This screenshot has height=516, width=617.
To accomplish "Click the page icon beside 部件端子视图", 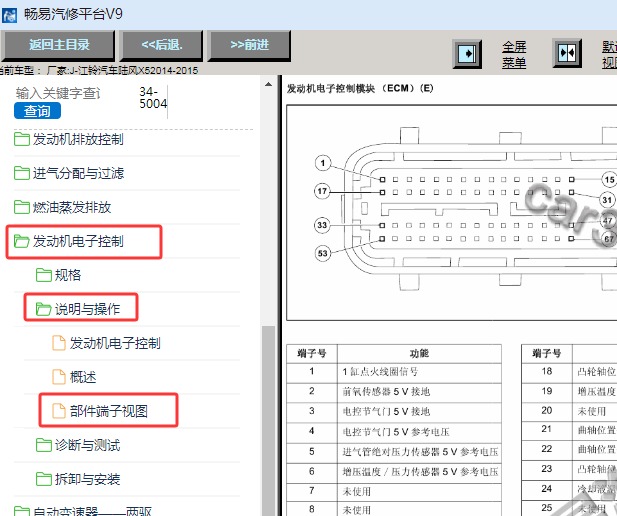I will [x=59, y=411].
